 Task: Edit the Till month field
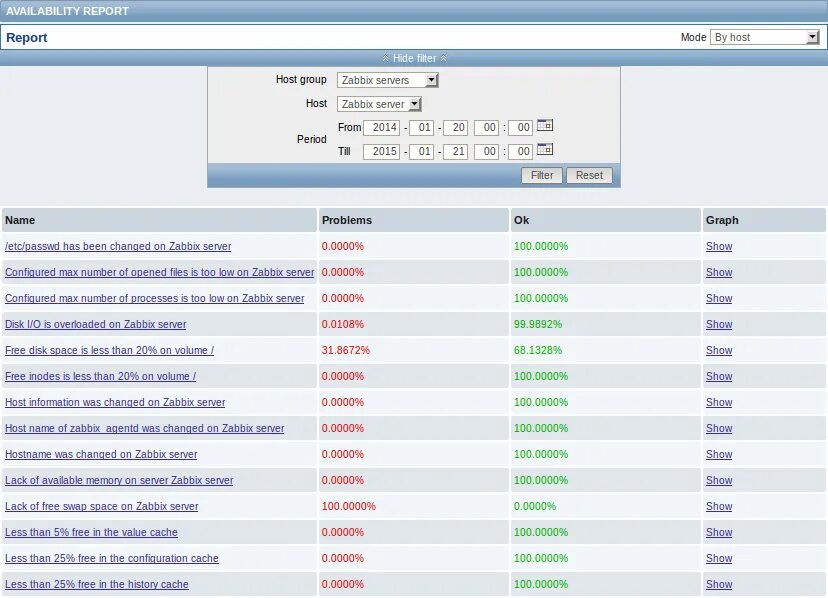[x=422, y=152]
